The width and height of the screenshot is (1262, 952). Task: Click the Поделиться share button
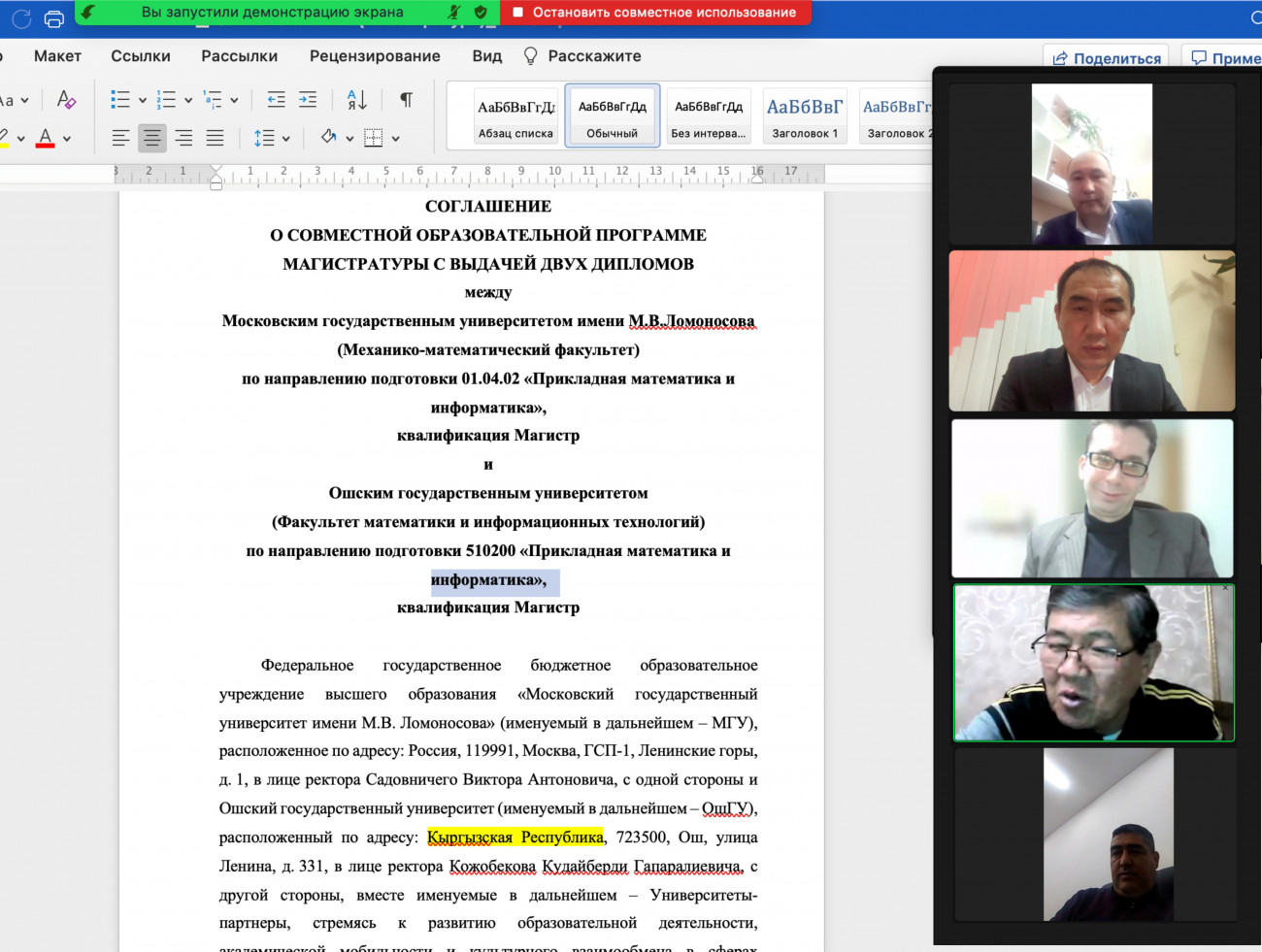click(1108, 58)
